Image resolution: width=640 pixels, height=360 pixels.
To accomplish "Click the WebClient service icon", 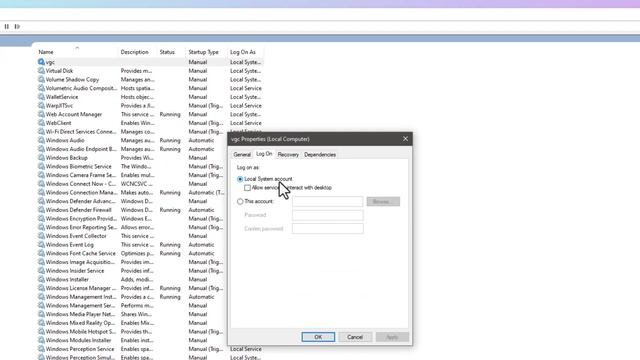I will (x=41, y=123).
